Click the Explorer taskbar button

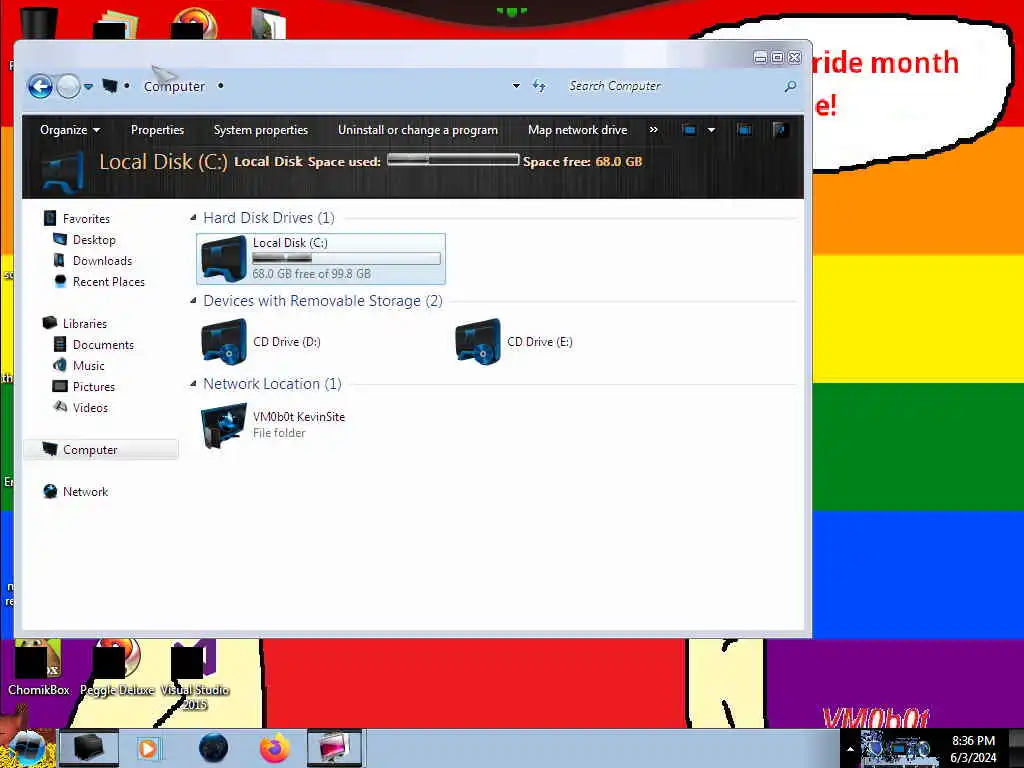(89, 748)
